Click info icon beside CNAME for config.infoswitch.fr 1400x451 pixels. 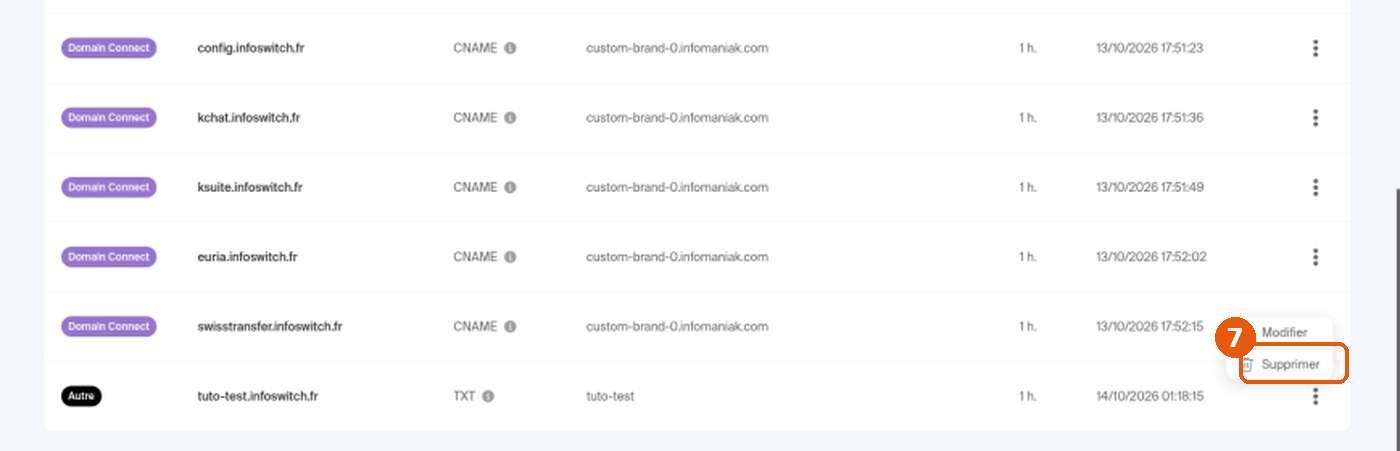pyautogui.click(x=510, y=48)
